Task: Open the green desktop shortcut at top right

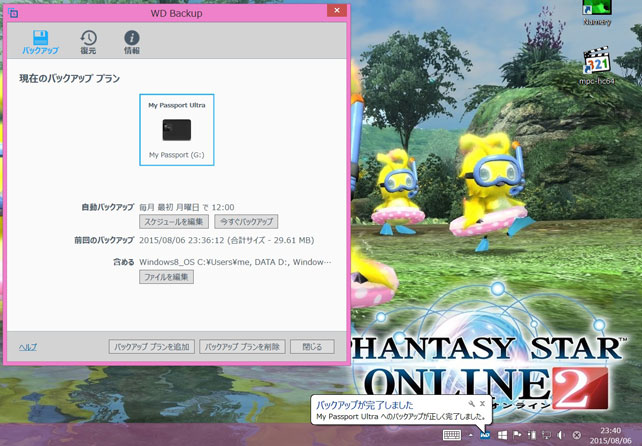Action: 597,13
